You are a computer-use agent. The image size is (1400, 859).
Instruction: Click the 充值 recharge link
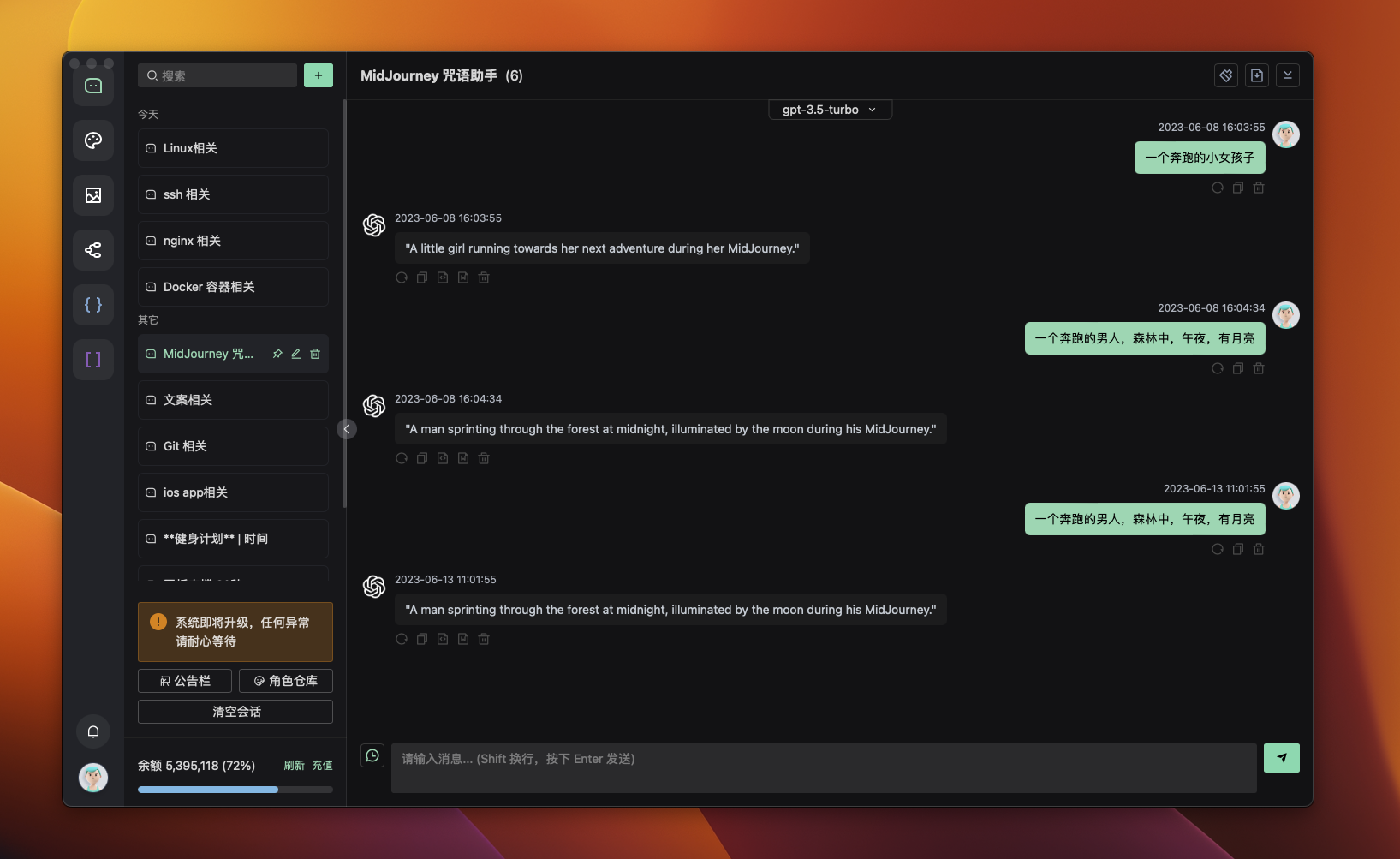point(322,766)
